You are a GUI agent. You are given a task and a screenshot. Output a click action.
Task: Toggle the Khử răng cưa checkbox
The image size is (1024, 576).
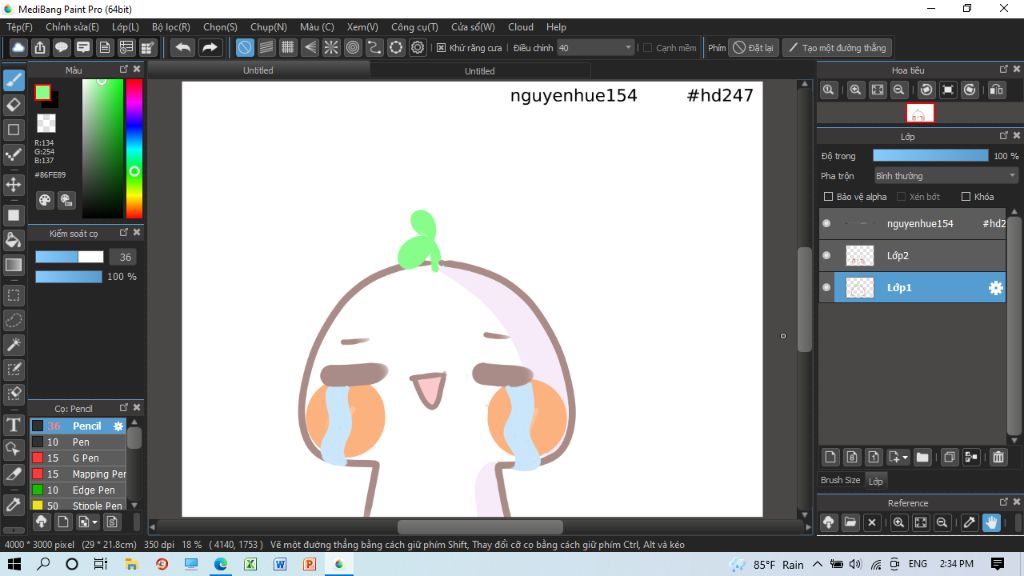(x=441, y=48)
